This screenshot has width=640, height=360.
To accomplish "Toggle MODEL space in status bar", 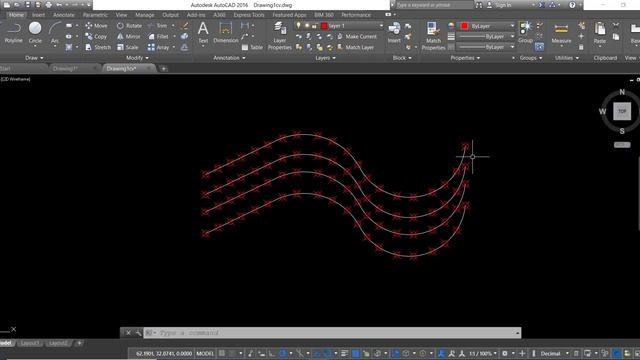I will click(205, 353).
